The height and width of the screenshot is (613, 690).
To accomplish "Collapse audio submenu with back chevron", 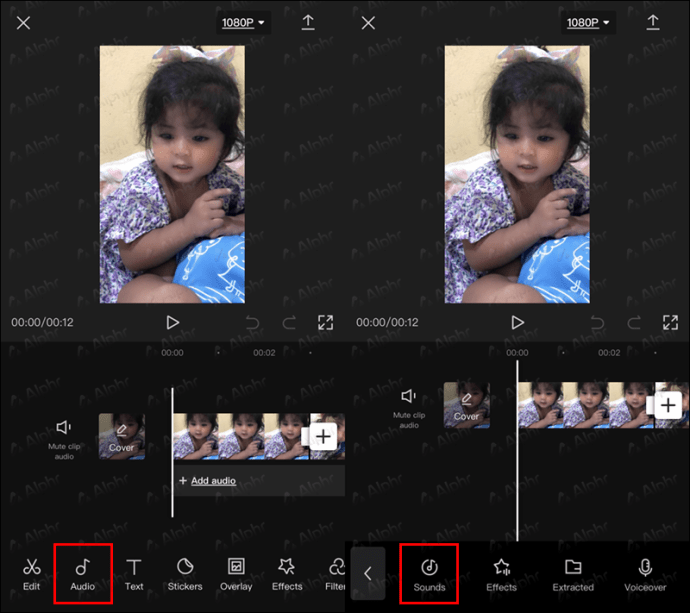I will 368,573.
